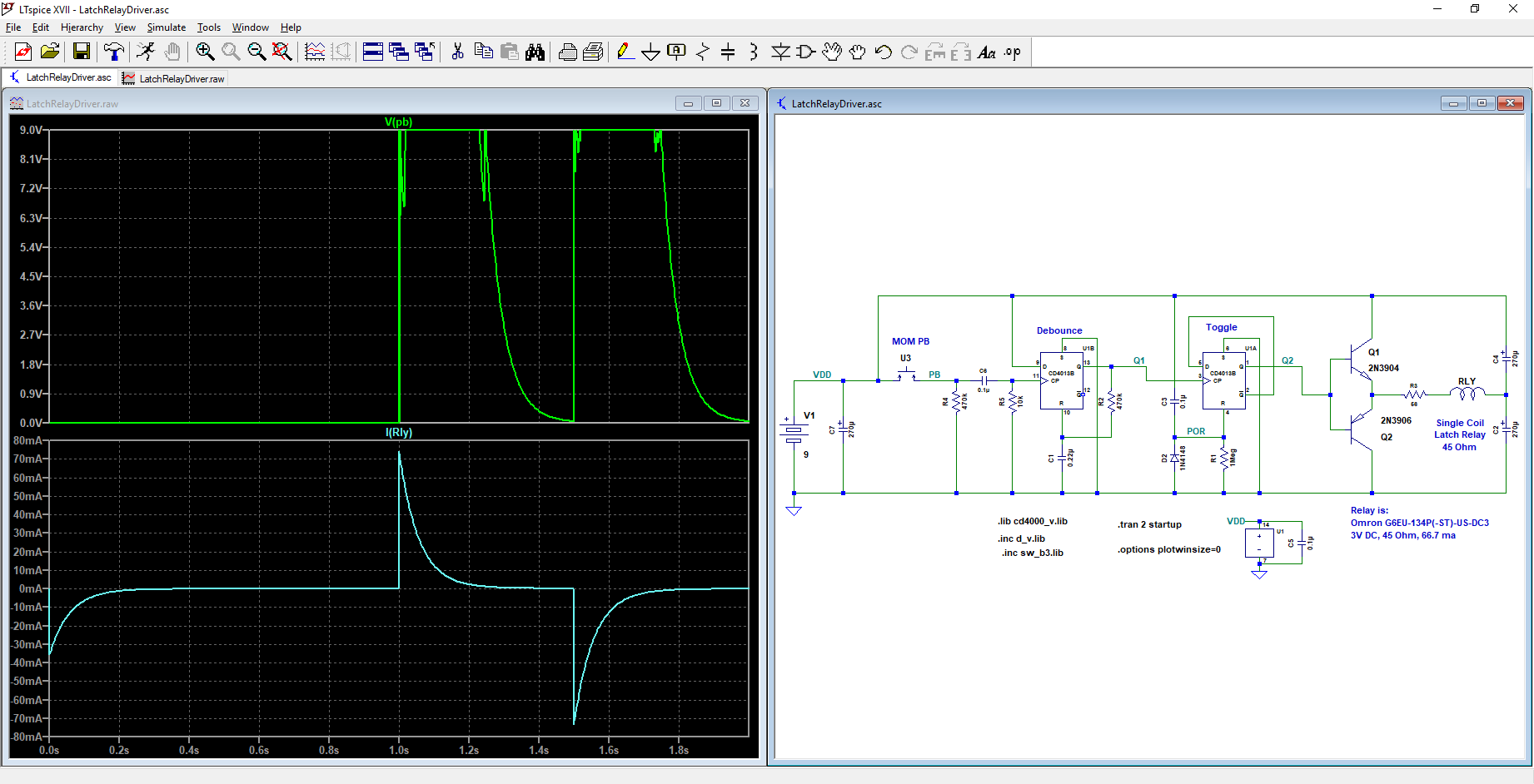Click the '.tran 2 startup' directive text
Image resolution: width=1534 pixels, height=784 pixels.
[1149, 524]
